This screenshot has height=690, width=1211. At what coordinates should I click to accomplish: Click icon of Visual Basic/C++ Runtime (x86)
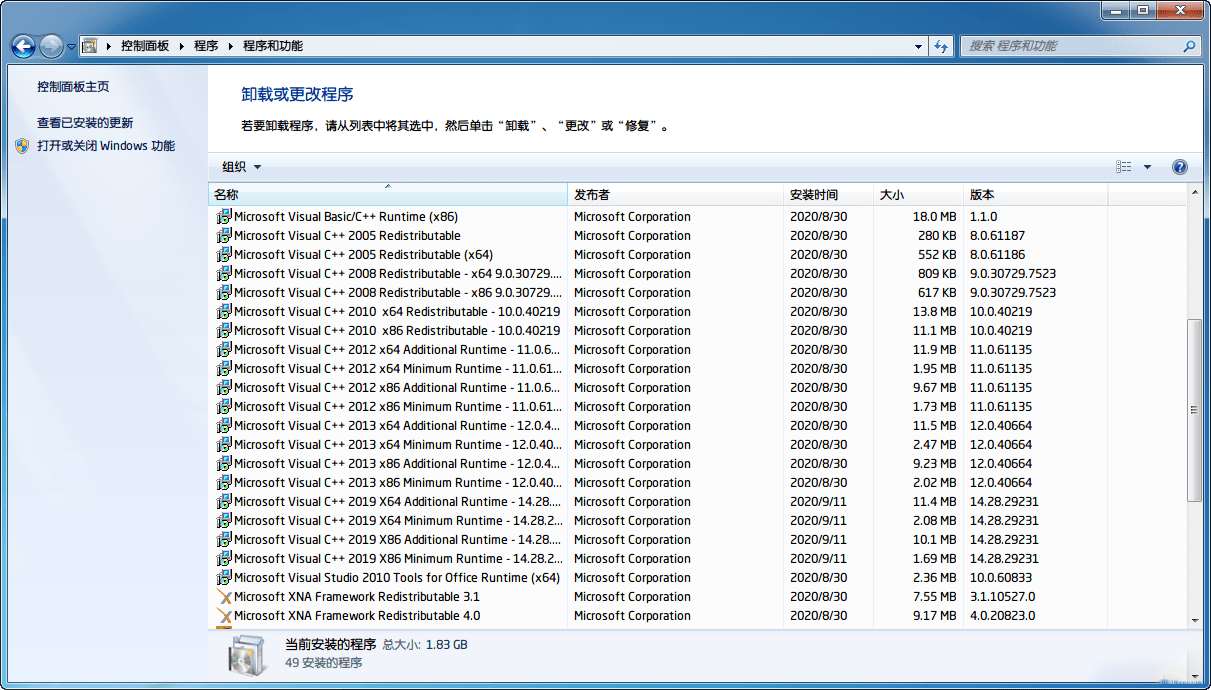click(x=224, y=216)
